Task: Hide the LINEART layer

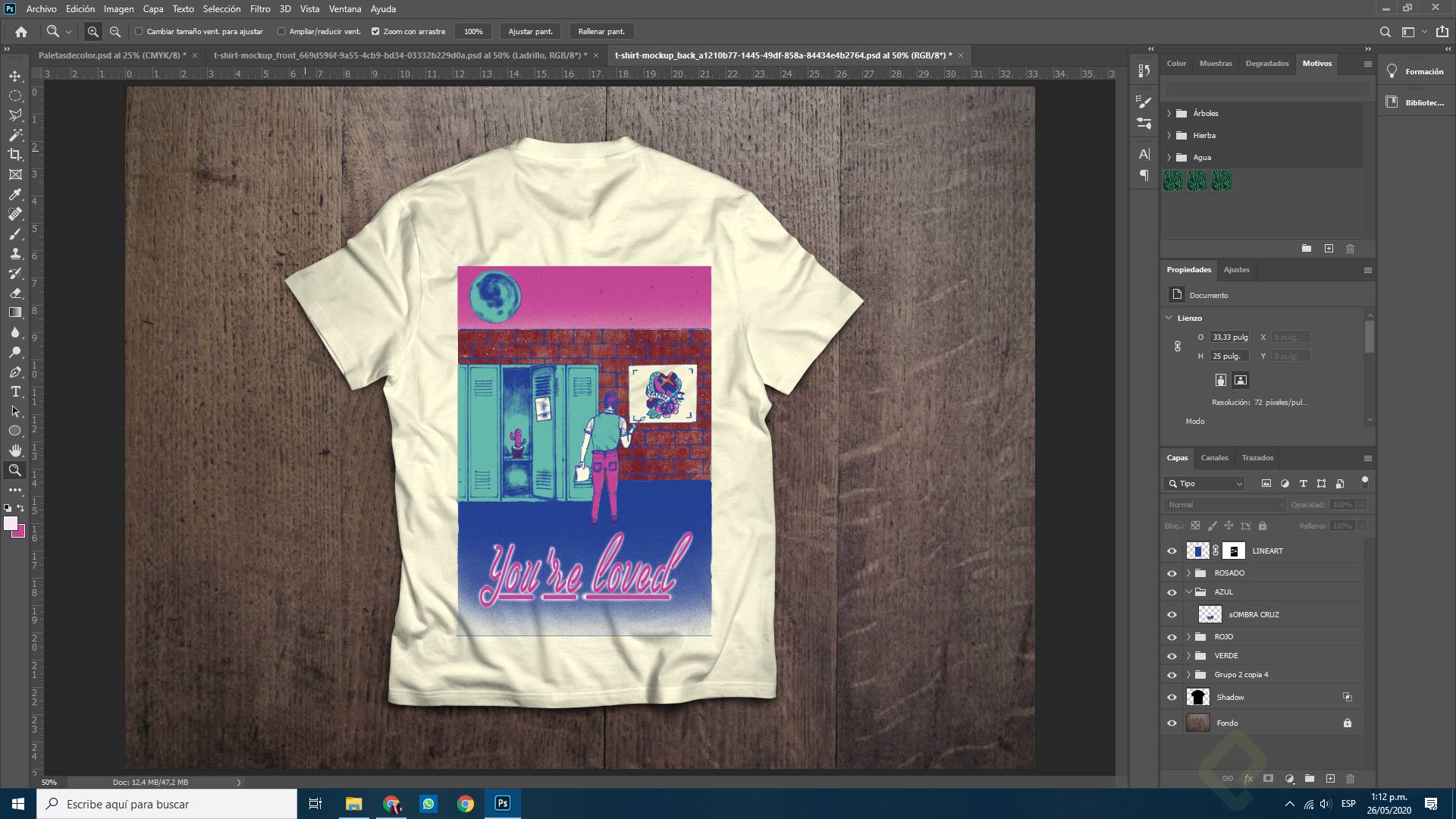Action: pos(1172,551)
